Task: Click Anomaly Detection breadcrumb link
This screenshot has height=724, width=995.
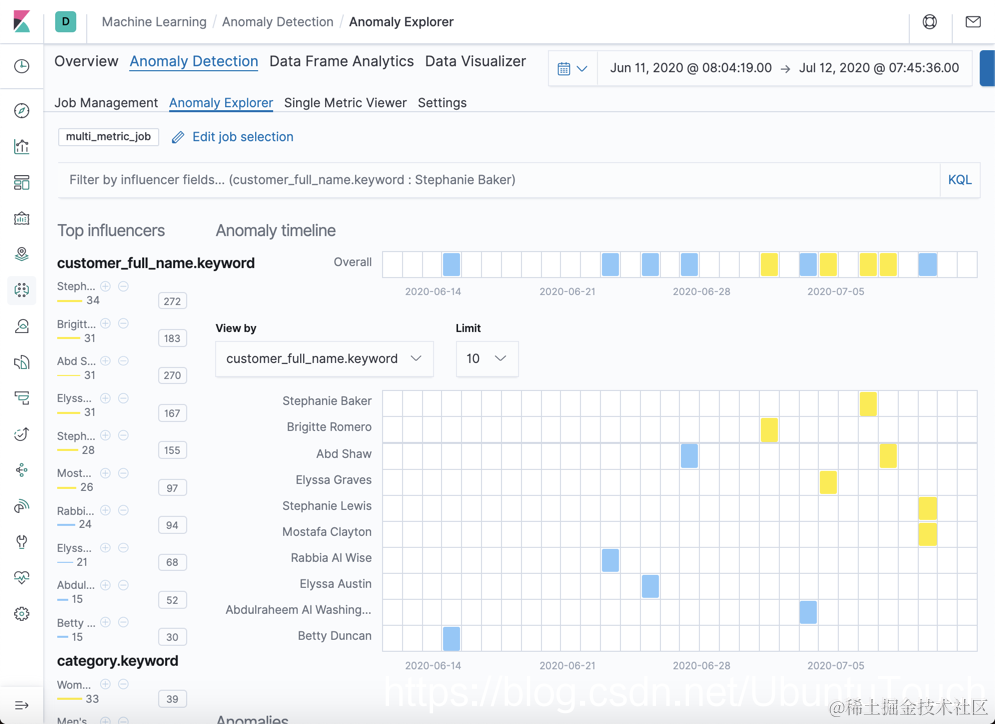Action: pyautogui.click(x=277, y=22)
